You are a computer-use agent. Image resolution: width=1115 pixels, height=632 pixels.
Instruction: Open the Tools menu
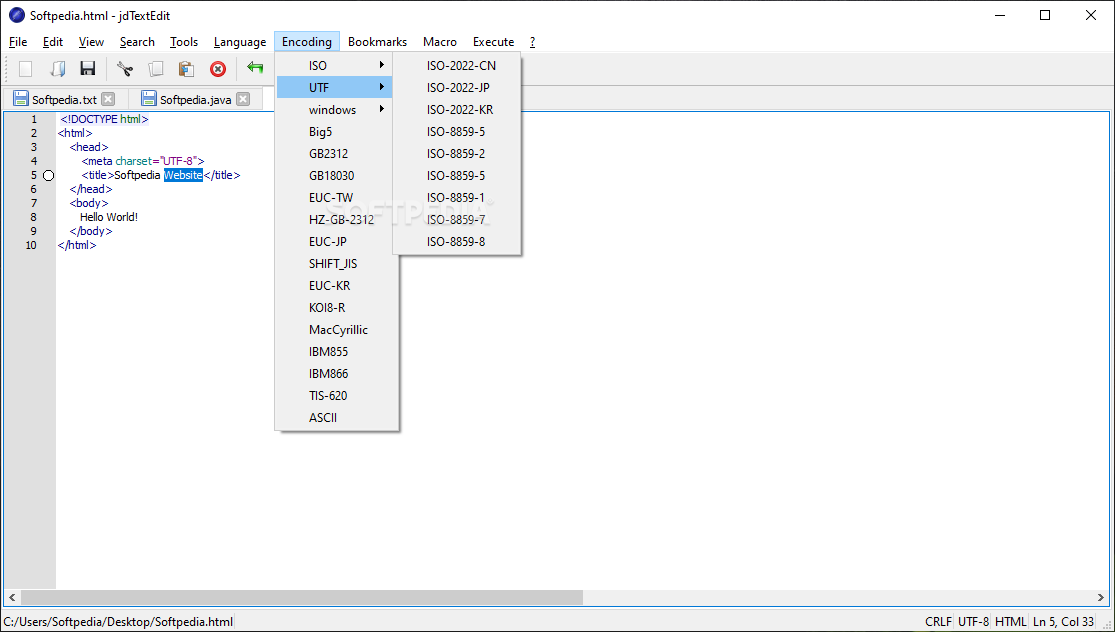pyautogui.click(x=184, y=42)
